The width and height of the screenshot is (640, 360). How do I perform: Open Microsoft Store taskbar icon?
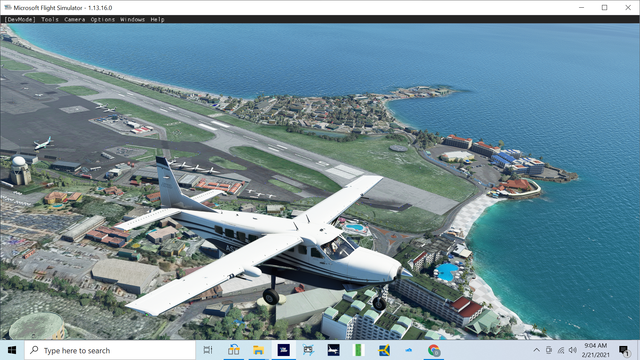(x=233, y=350)
